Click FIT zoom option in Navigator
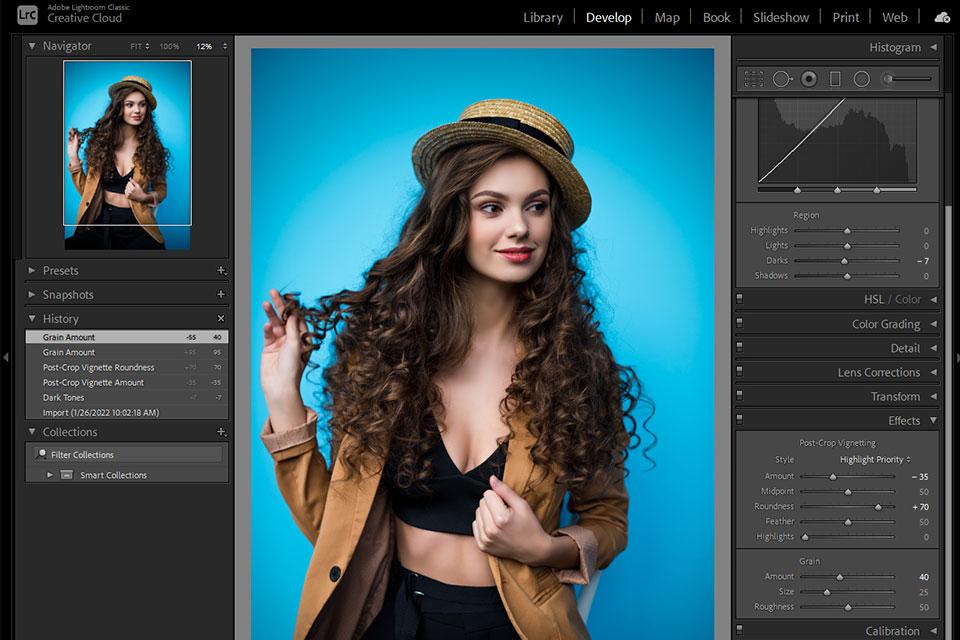 (139, 47)
